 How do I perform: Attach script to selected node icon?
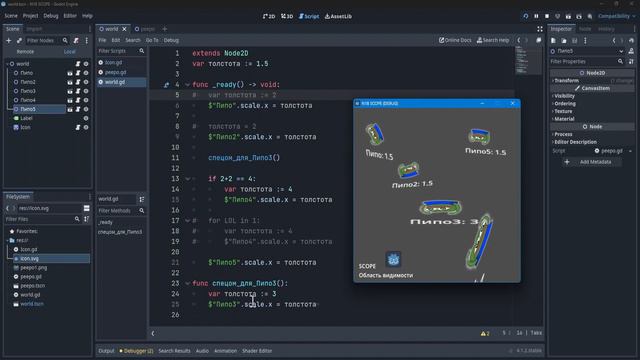click(76, 40)
